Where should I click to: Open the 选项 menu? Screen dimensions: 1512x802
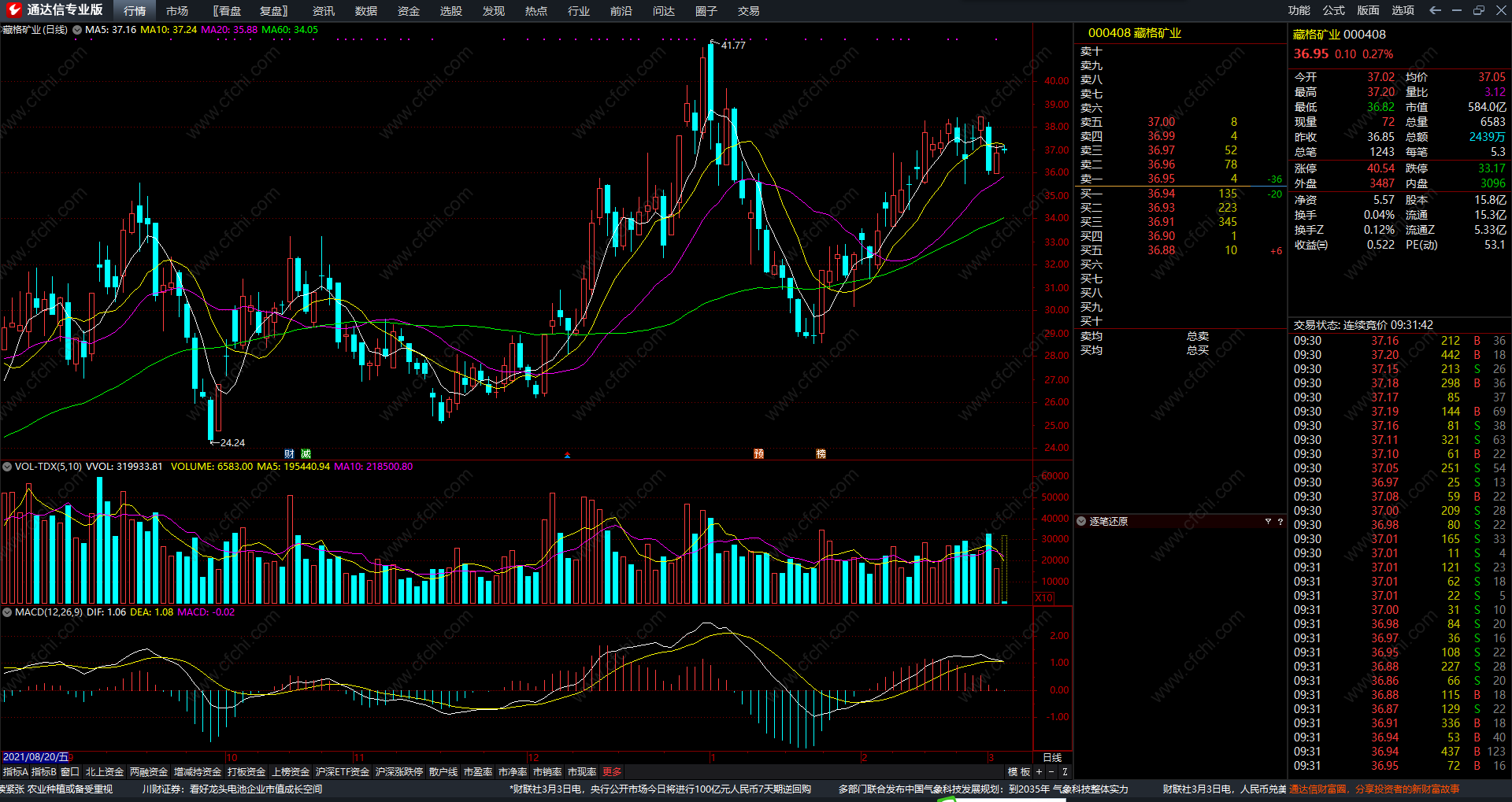pyautogui.click(x=1403, y=10)
